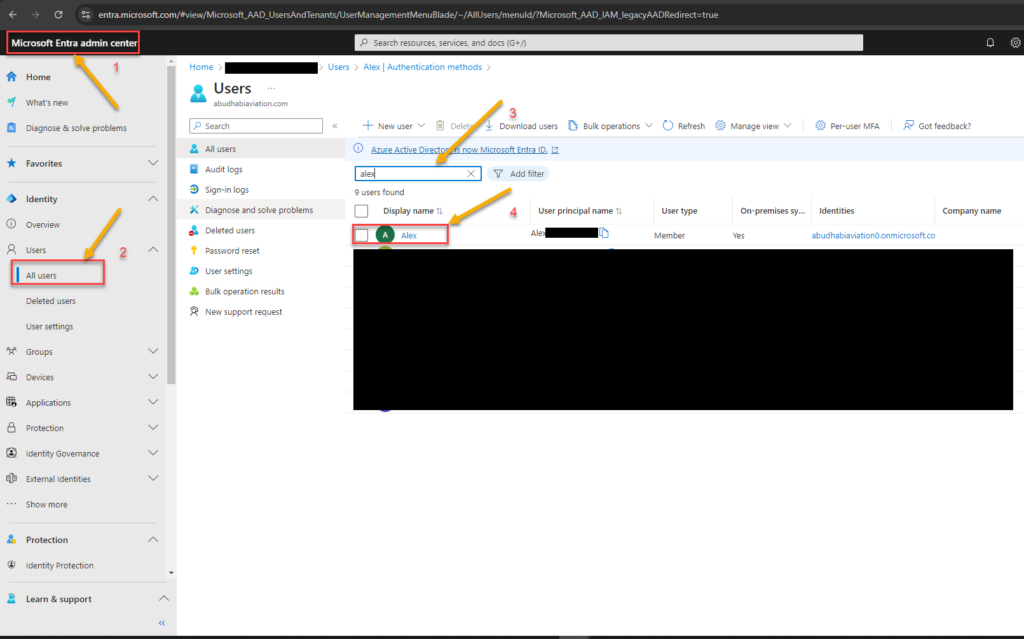The image size is (1024, 639).
Task: Reload the page with browser refresh
Action: pos(58,14)
